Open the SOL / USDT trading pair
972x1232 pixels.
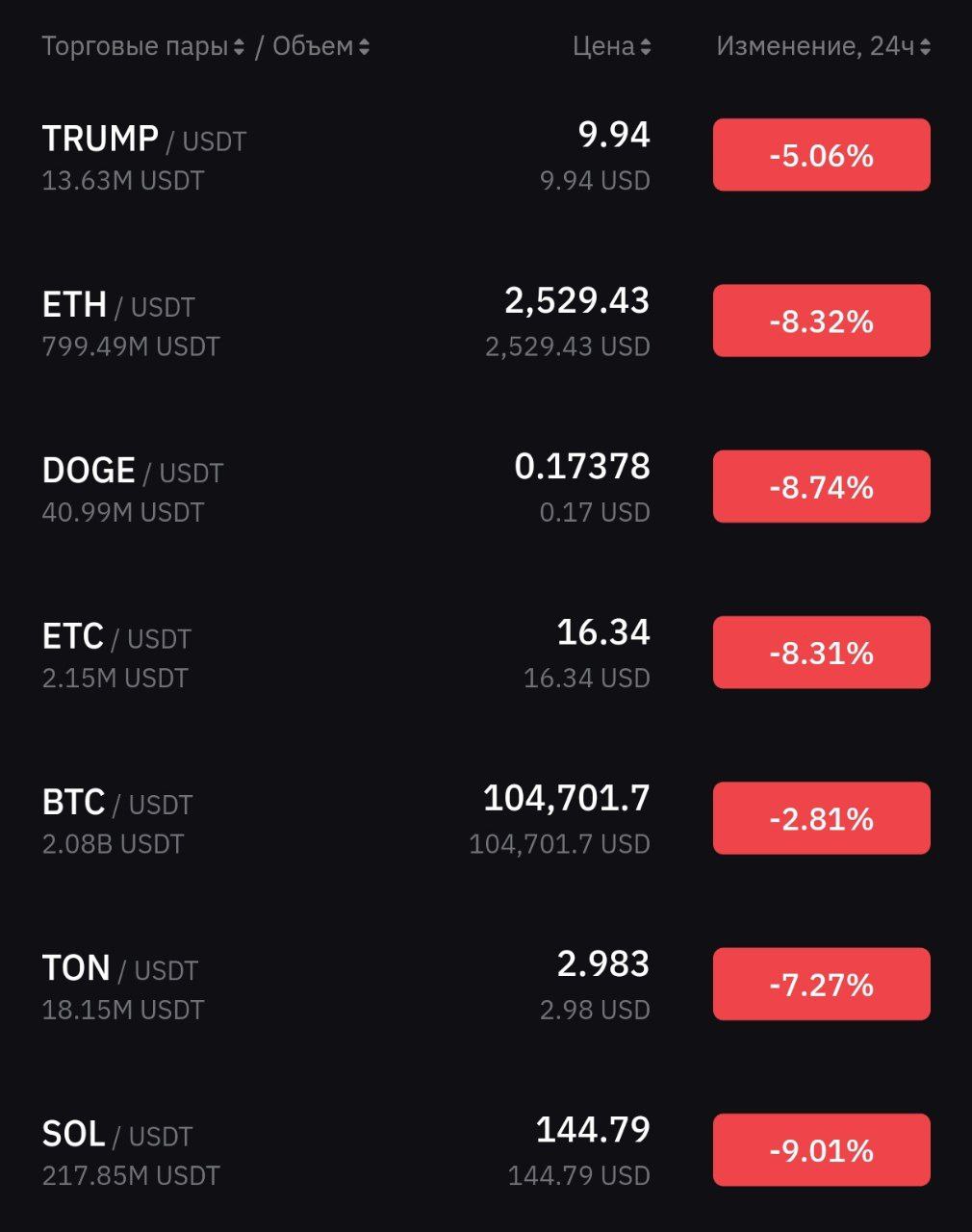pyautogui.click(x=486, y=1150)
